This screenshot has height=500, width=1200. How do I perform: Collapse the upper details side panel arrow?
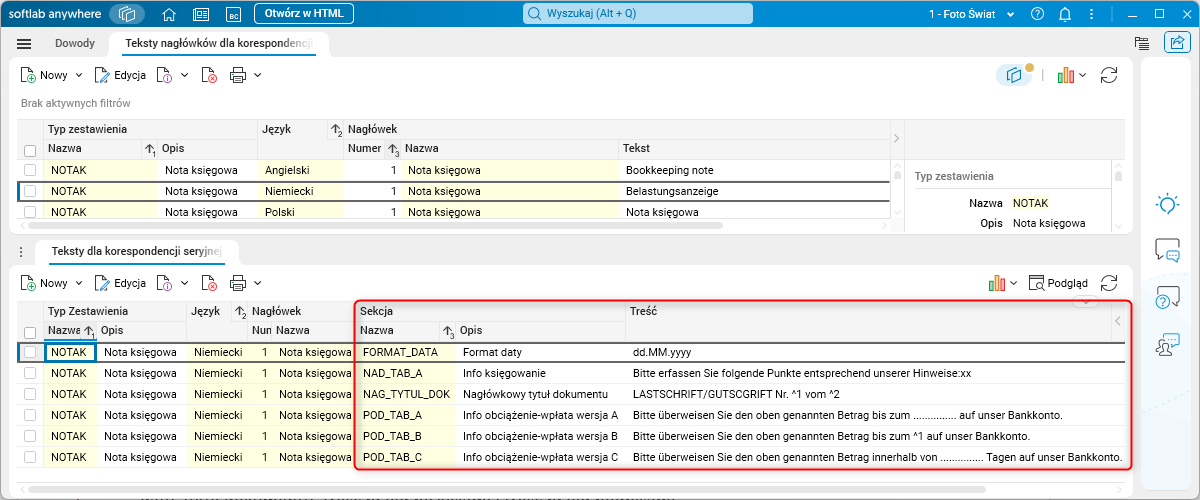pos(897,137)
